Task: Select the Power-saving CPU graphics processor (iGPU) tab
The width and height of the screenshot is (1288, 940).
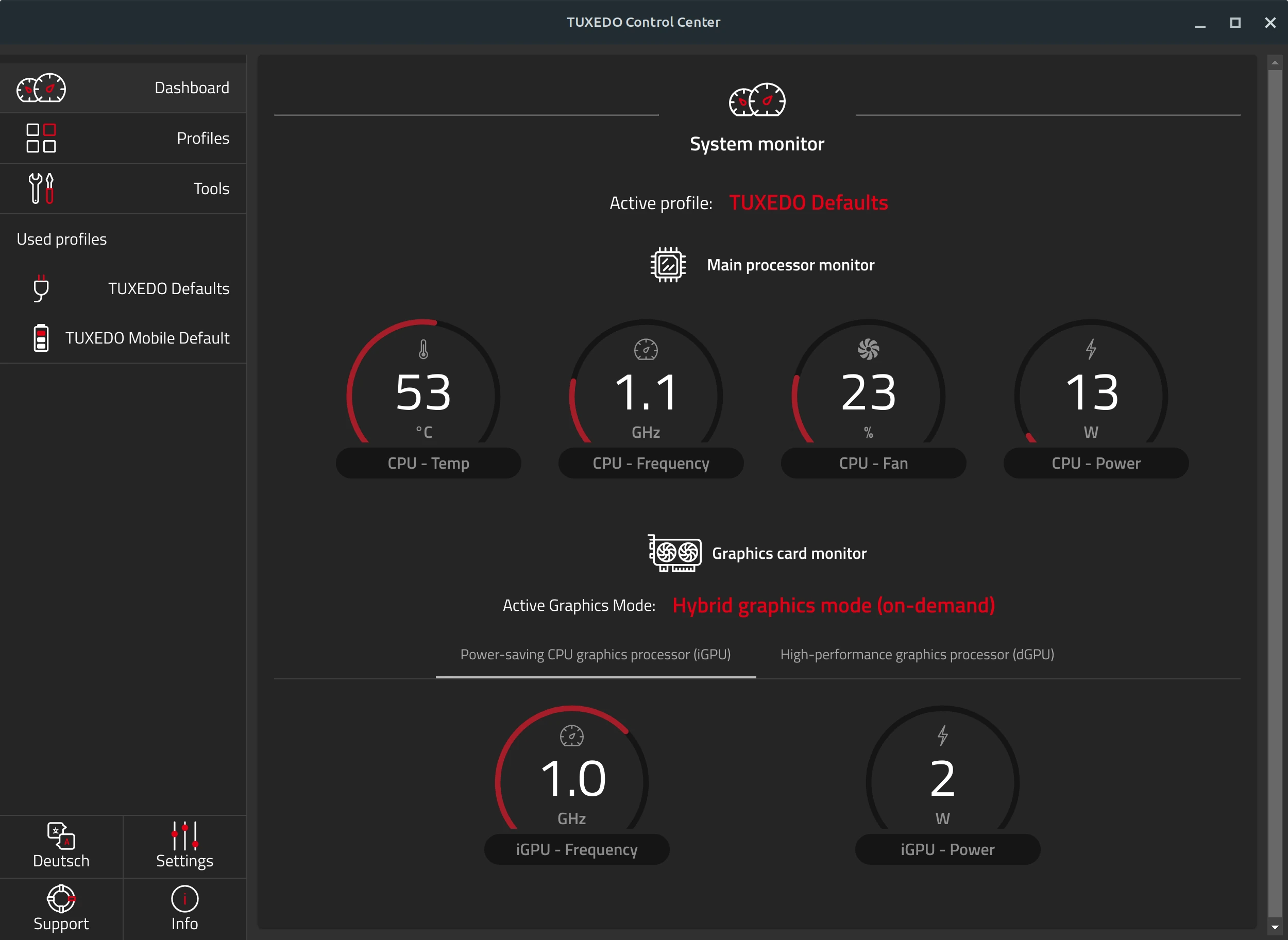Action: (x=596, y=655)
